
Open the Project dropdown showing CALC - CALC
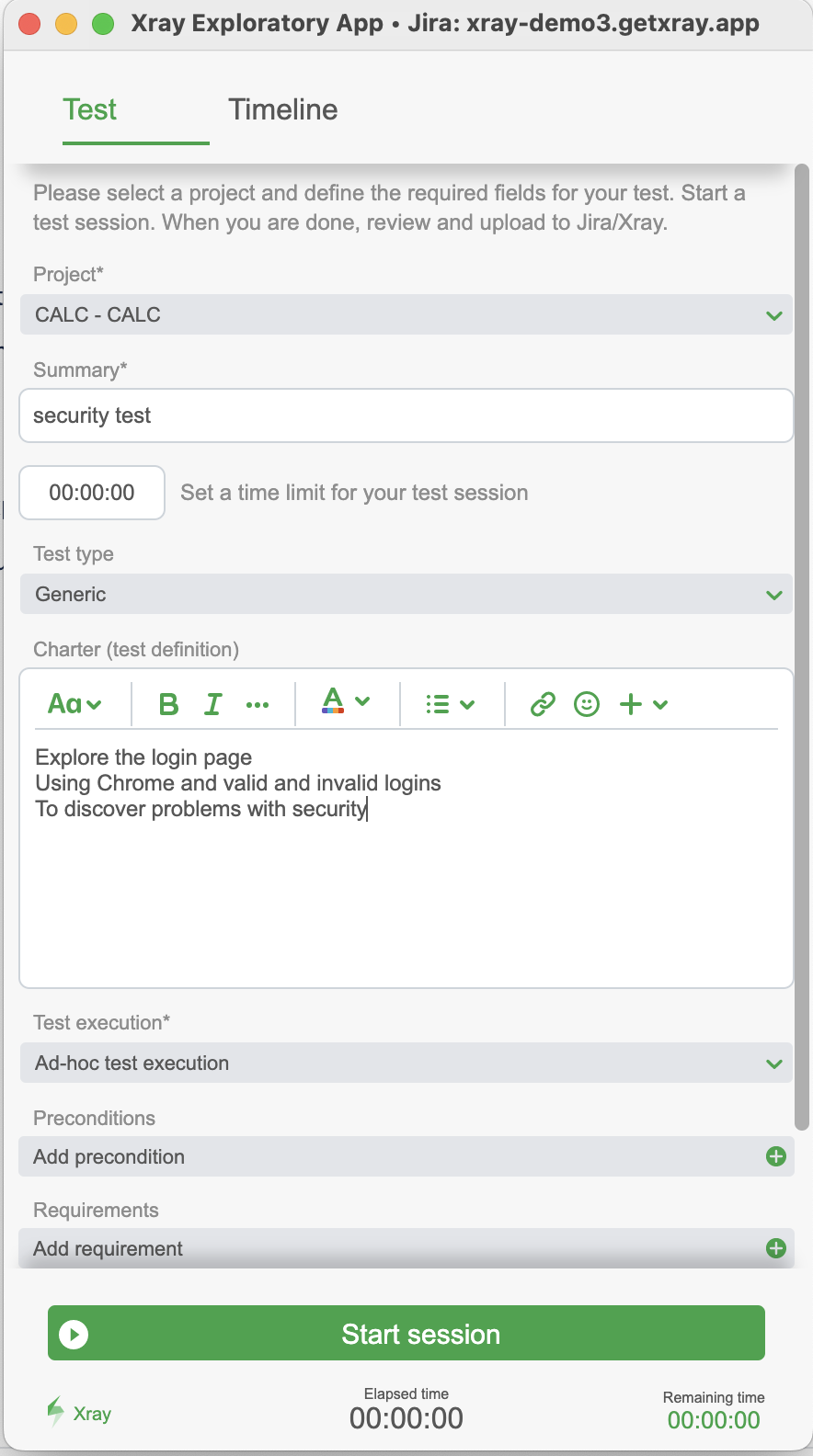click(x=406, y=314)
